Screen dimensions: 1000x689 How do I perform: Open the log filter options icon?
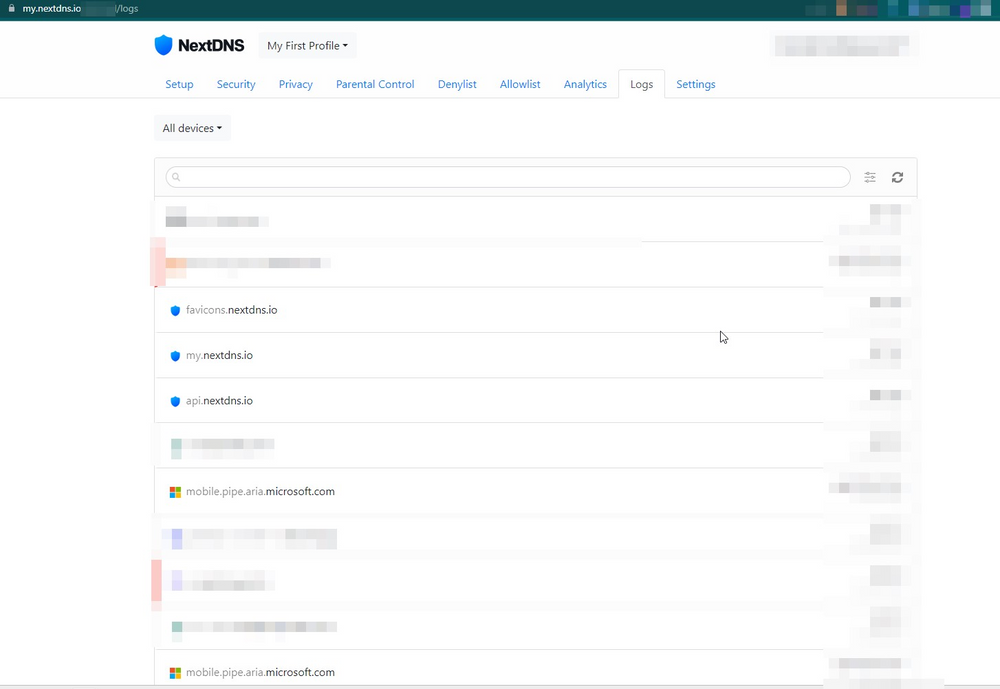point(870,177)
